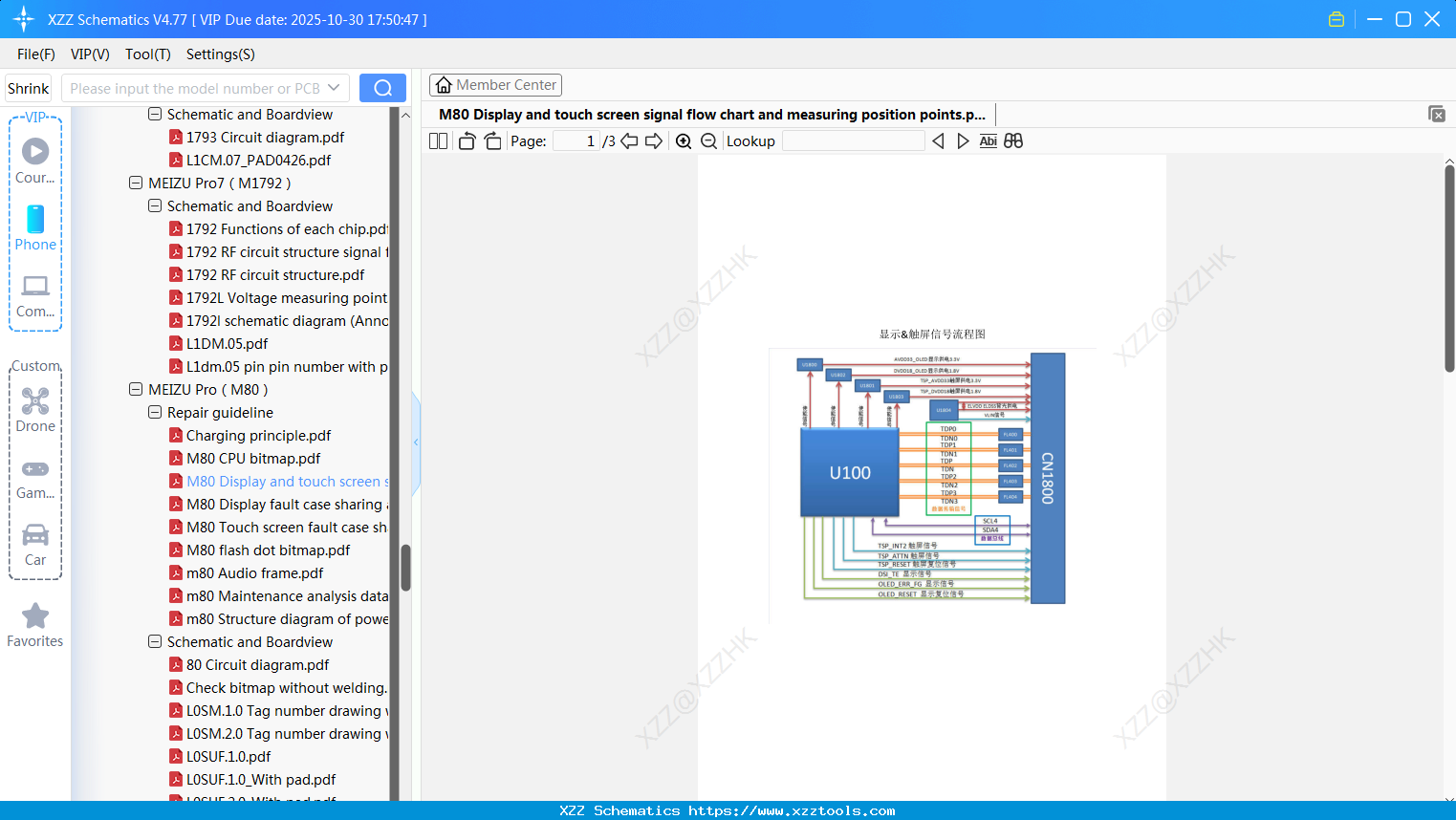This screenshot has height=820, width=1456.
Task: Rotate the page counterclockwise
Action: click(467, 141)
